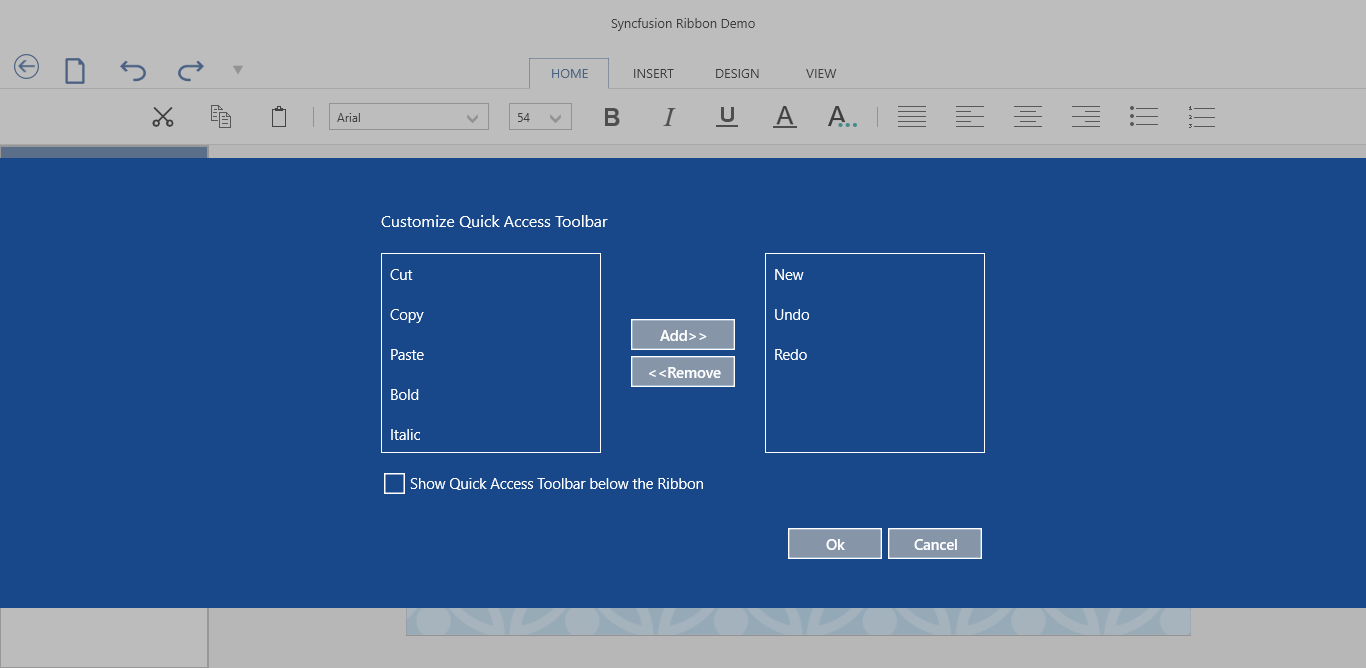Open the DESIGN ribbon tab
Viewport: 1366px width, 668px height.
[x=737, y=73]
